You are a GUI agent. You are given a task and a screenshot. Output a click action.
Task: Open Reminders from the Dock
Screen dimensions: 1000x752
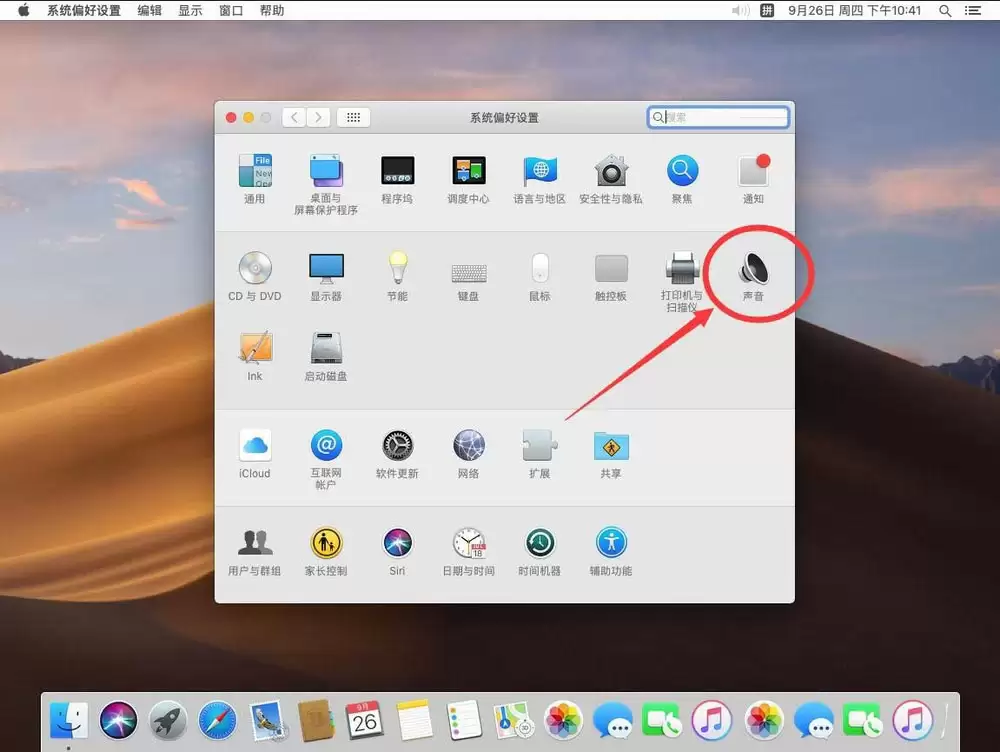click(x=464, y=720)
